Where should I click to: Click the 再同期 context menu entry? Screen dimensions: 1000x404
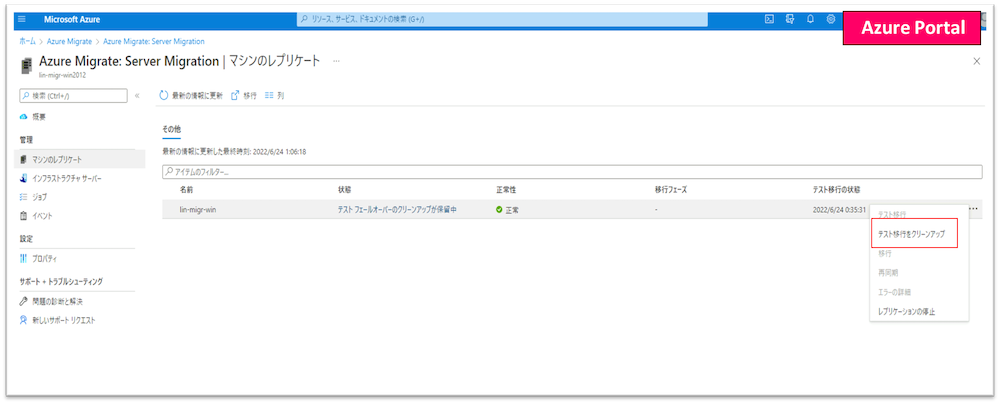tap(888, 273)
